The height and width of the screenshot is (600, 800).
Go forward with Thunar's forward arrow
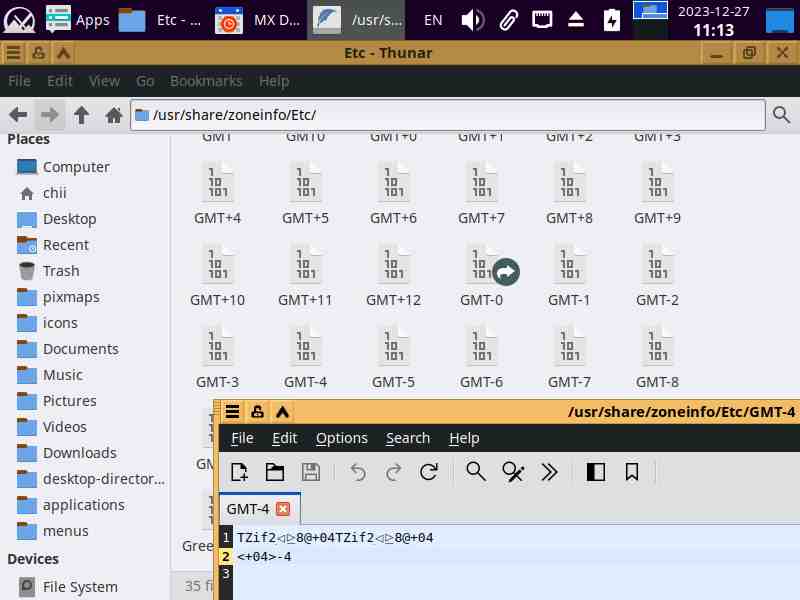49,115
